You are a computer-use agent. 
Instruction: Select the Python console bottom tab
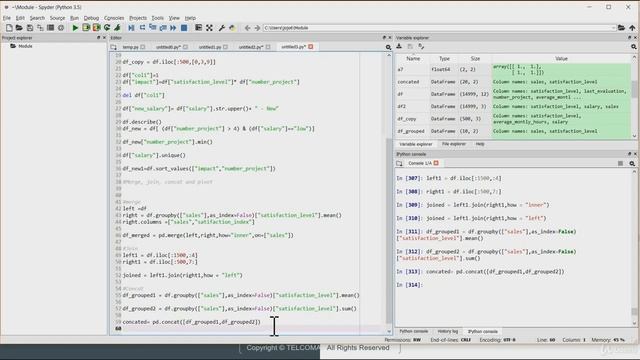coord(413,331)
